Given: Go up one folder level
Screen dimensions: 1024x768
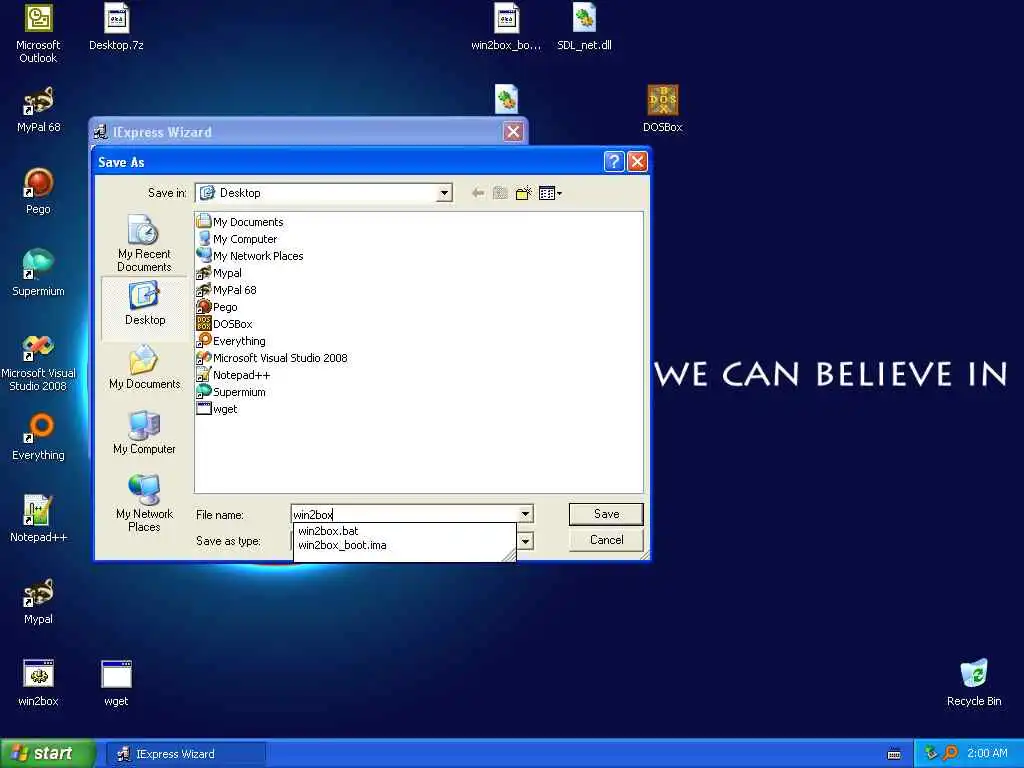Looking at the screenshot, I should (500, 193).
